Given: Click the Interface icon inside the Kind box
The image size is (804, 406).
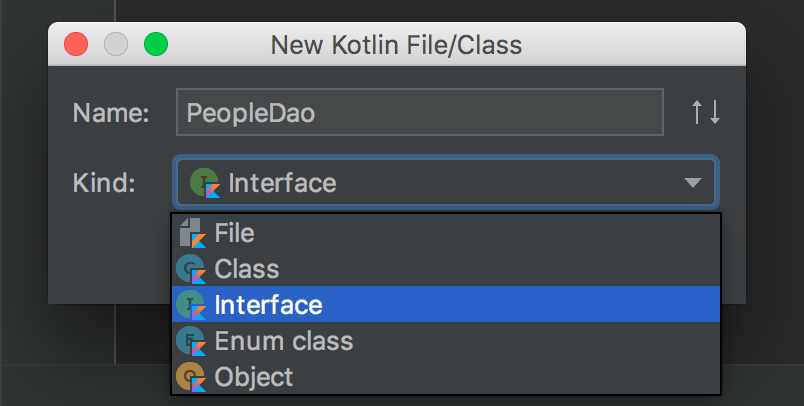Looking at the screenshot, I should [205, 182].
